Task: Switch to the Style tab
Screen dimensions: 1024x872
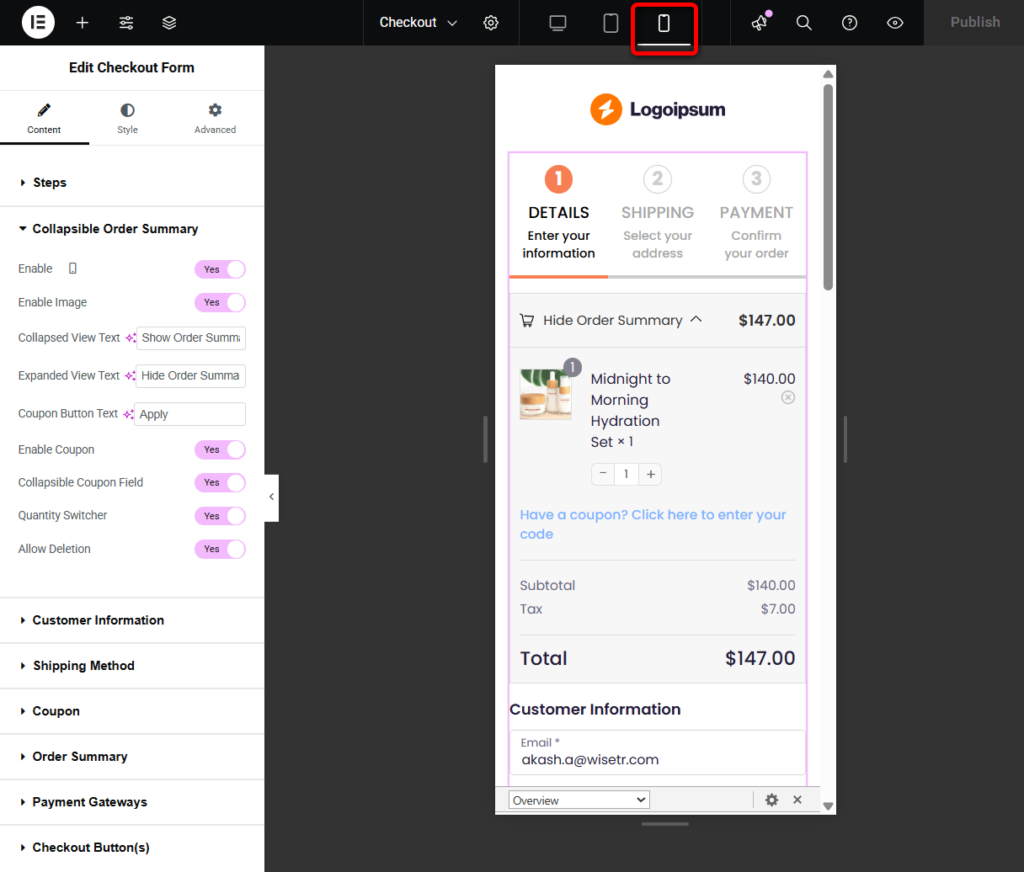Action: pos(127,118)
